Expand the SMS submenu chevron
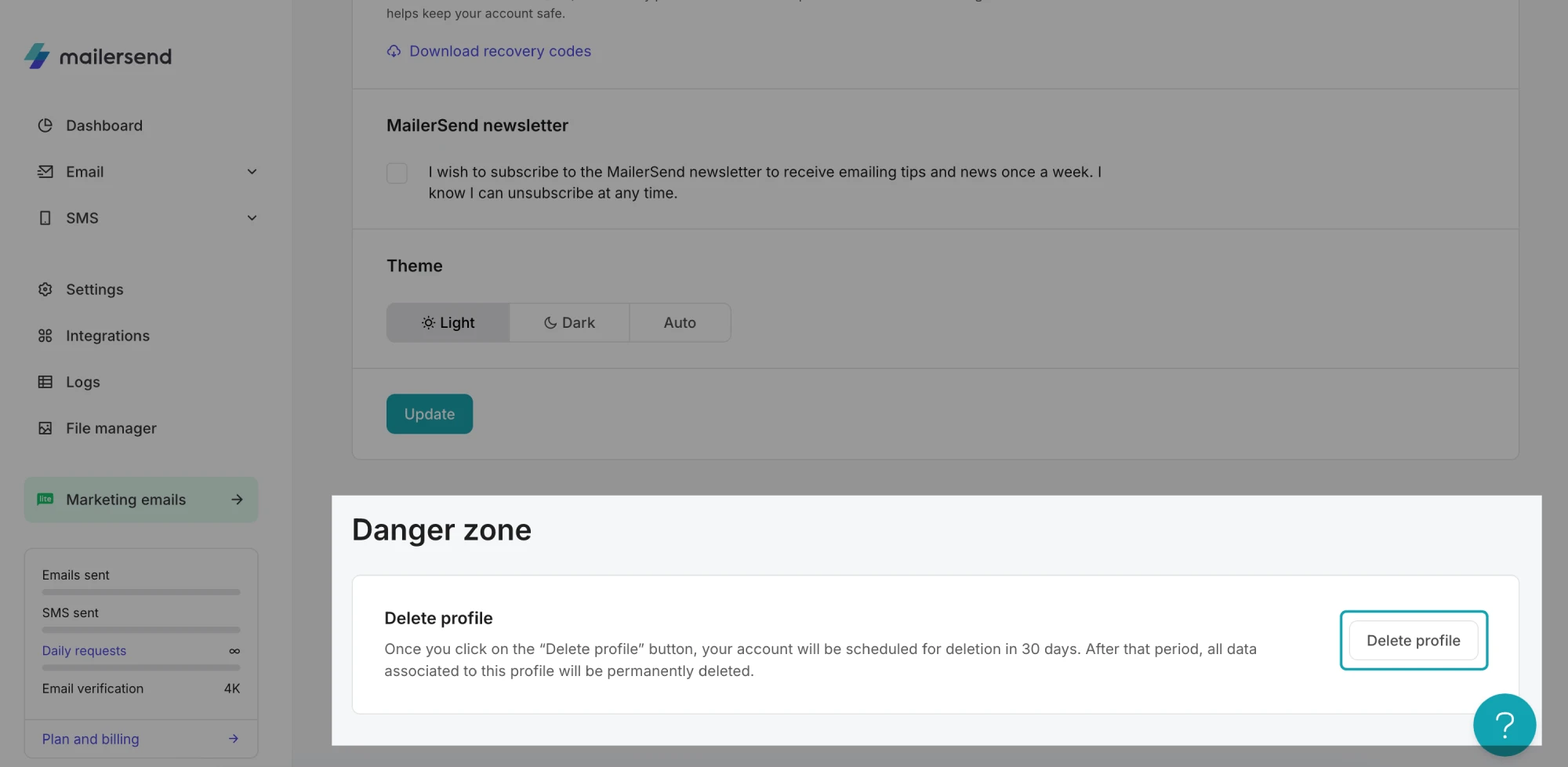Viewport: 1568px width, 767px height. 252,218
